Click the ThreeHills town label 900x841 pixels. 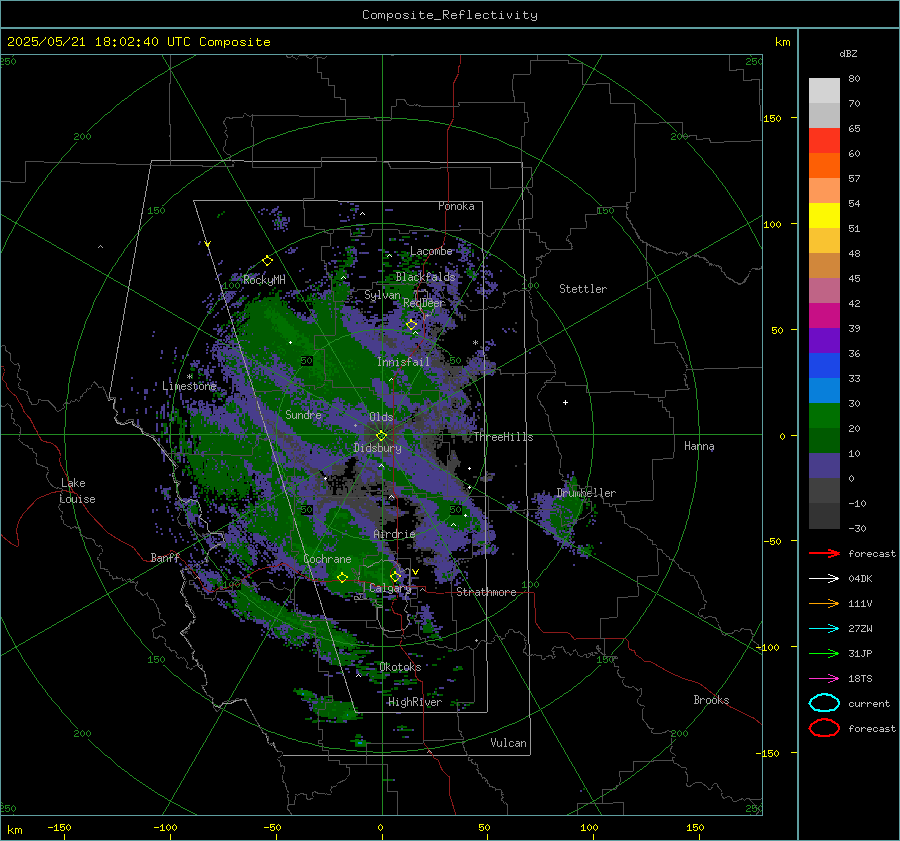(x=503, y=437)
